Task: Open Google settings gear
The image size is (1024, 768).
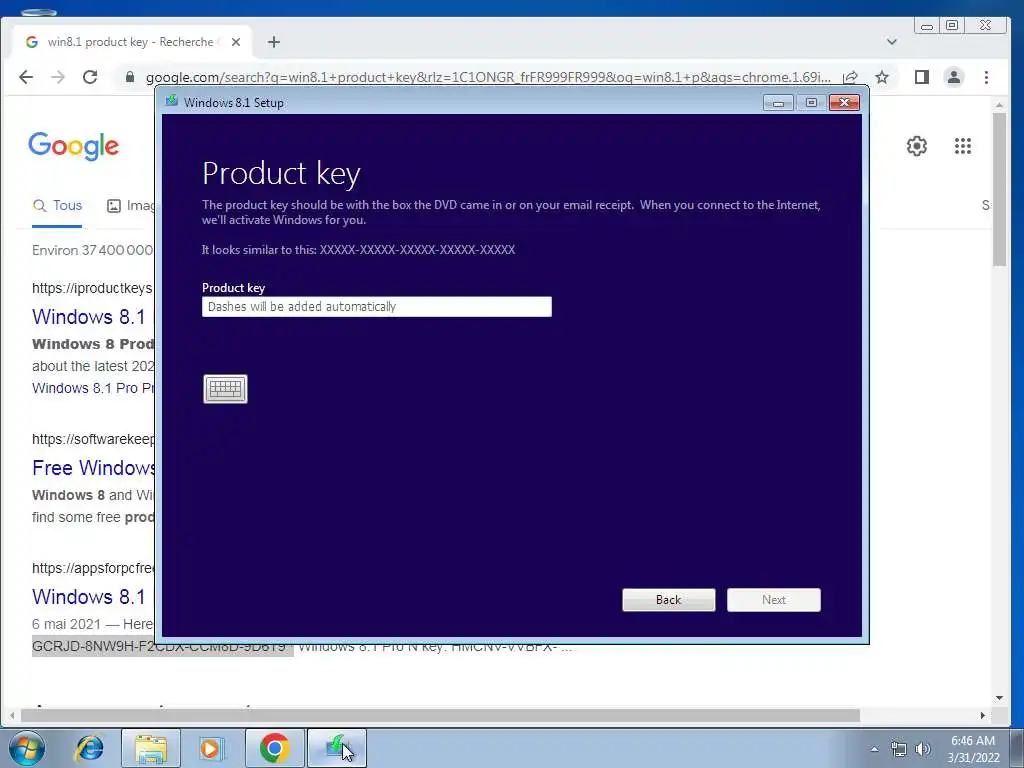Action: tap(917, 146)
